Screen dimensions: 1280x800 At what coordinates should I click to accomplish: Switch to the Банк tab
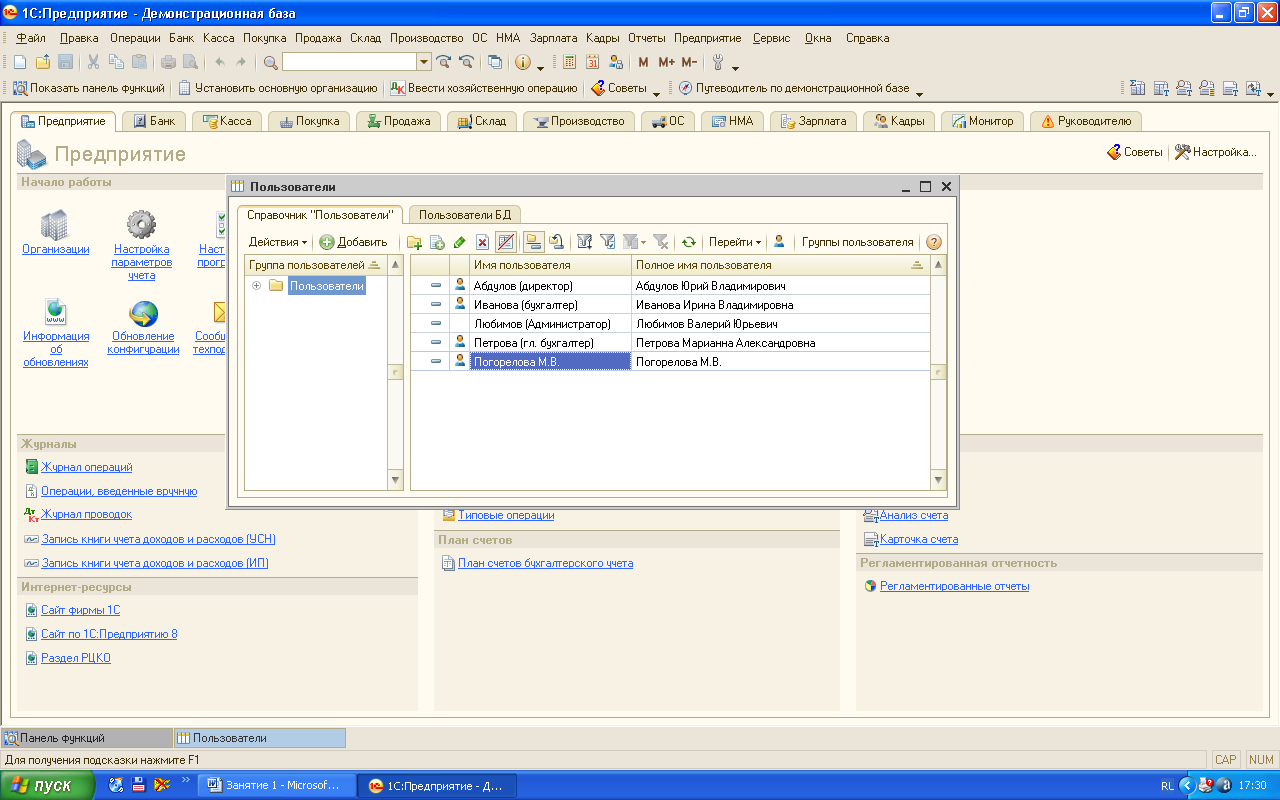click(x=154, y=121)
